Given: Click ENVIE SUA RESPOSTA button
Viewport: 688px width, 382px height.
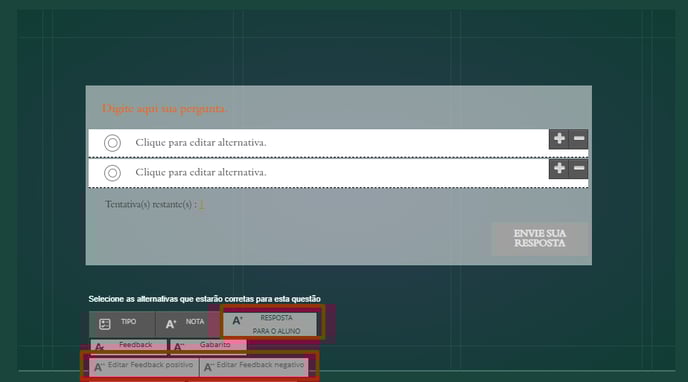Looking at the screenshot, I should click(540, 239).
